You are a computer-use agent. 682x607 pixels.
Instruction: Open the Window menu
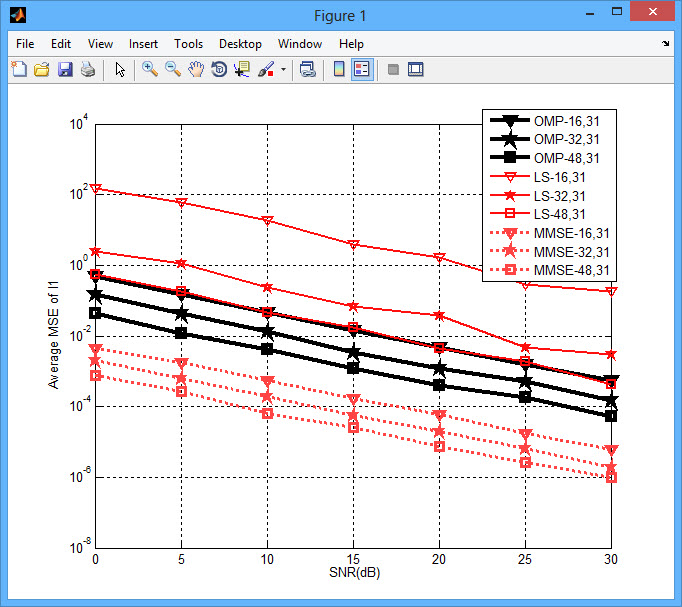click(x=300, y=44)
